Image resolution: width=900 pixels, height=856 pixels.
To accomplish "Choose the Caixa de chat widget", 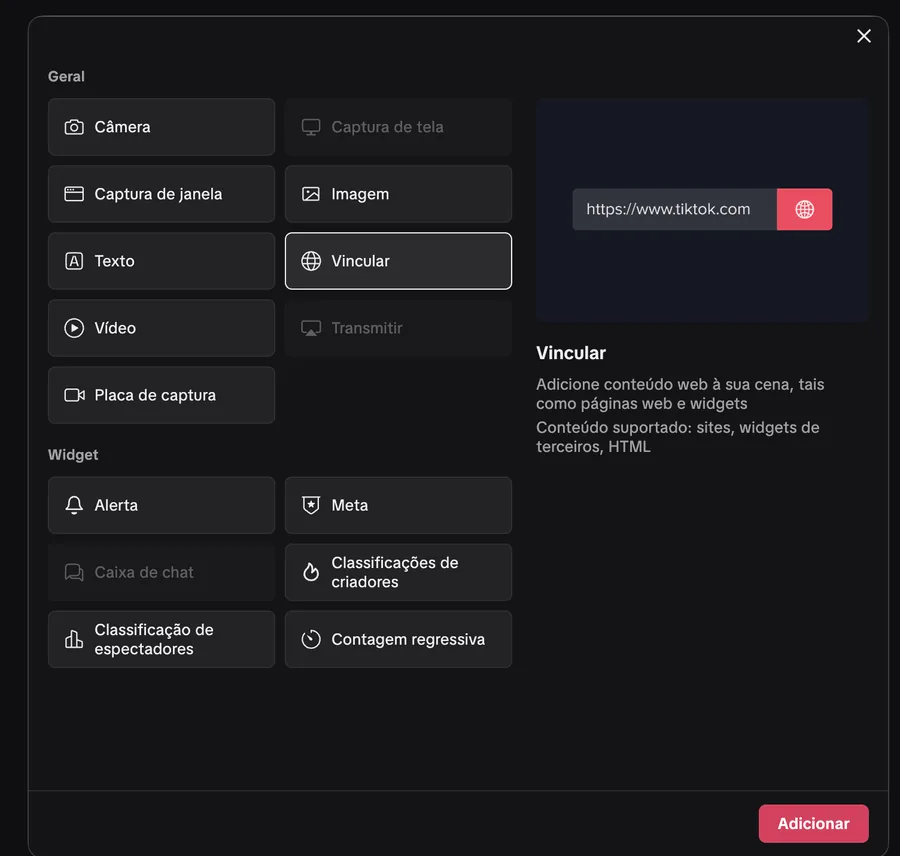I will tap(161, 572).
